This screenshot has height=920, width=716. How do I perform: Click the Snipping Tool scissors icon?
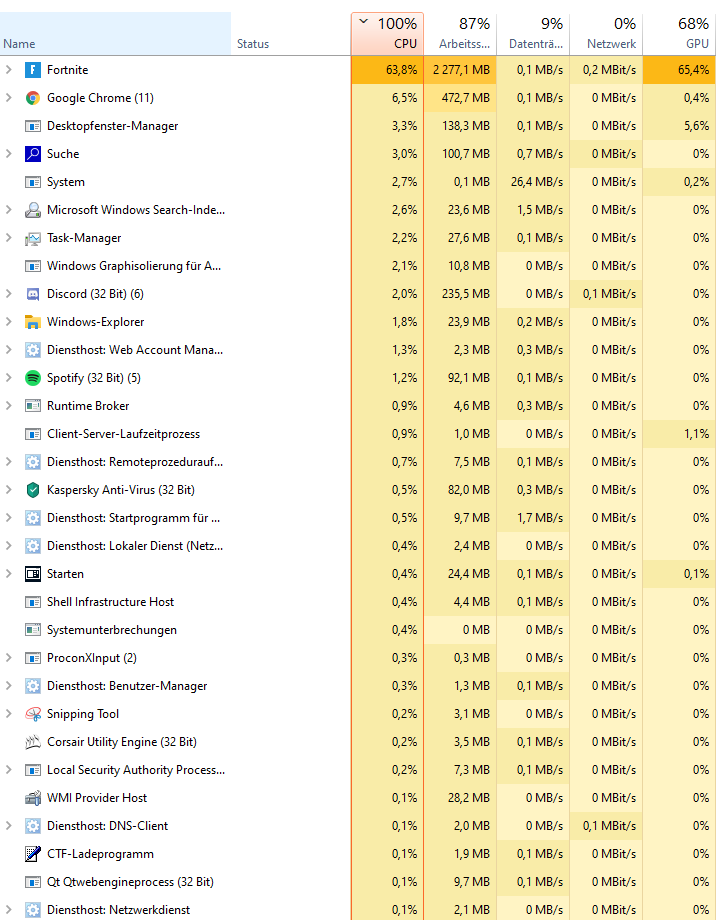[x=33, y=714]
